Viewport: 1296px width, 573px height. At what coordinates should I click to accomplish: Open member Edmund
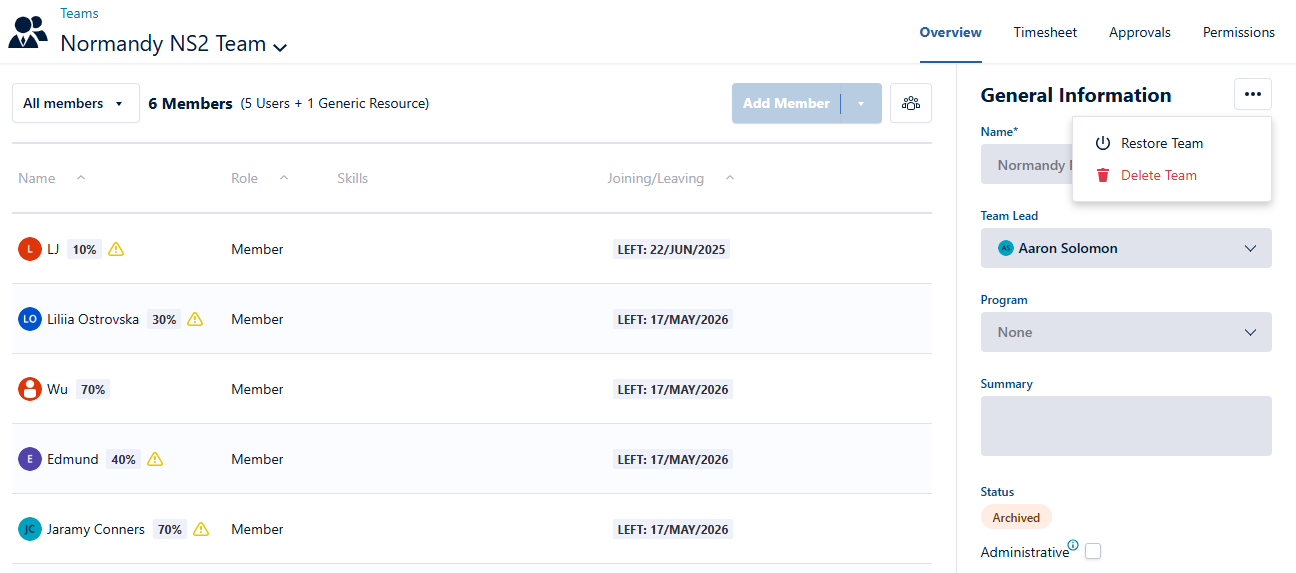click(73, 459)
